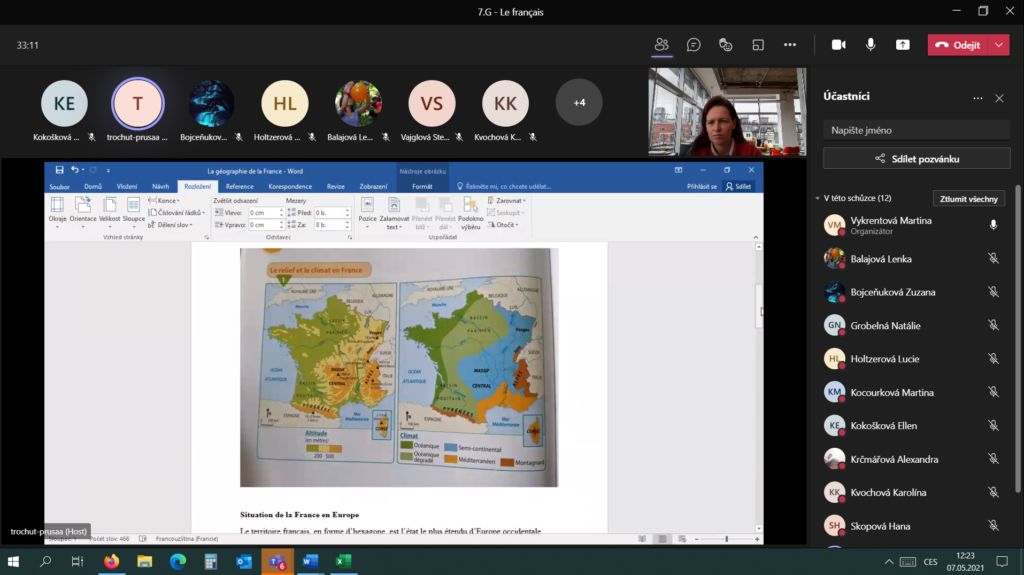Show the +4 additional participants

click(x=579, y=102)
